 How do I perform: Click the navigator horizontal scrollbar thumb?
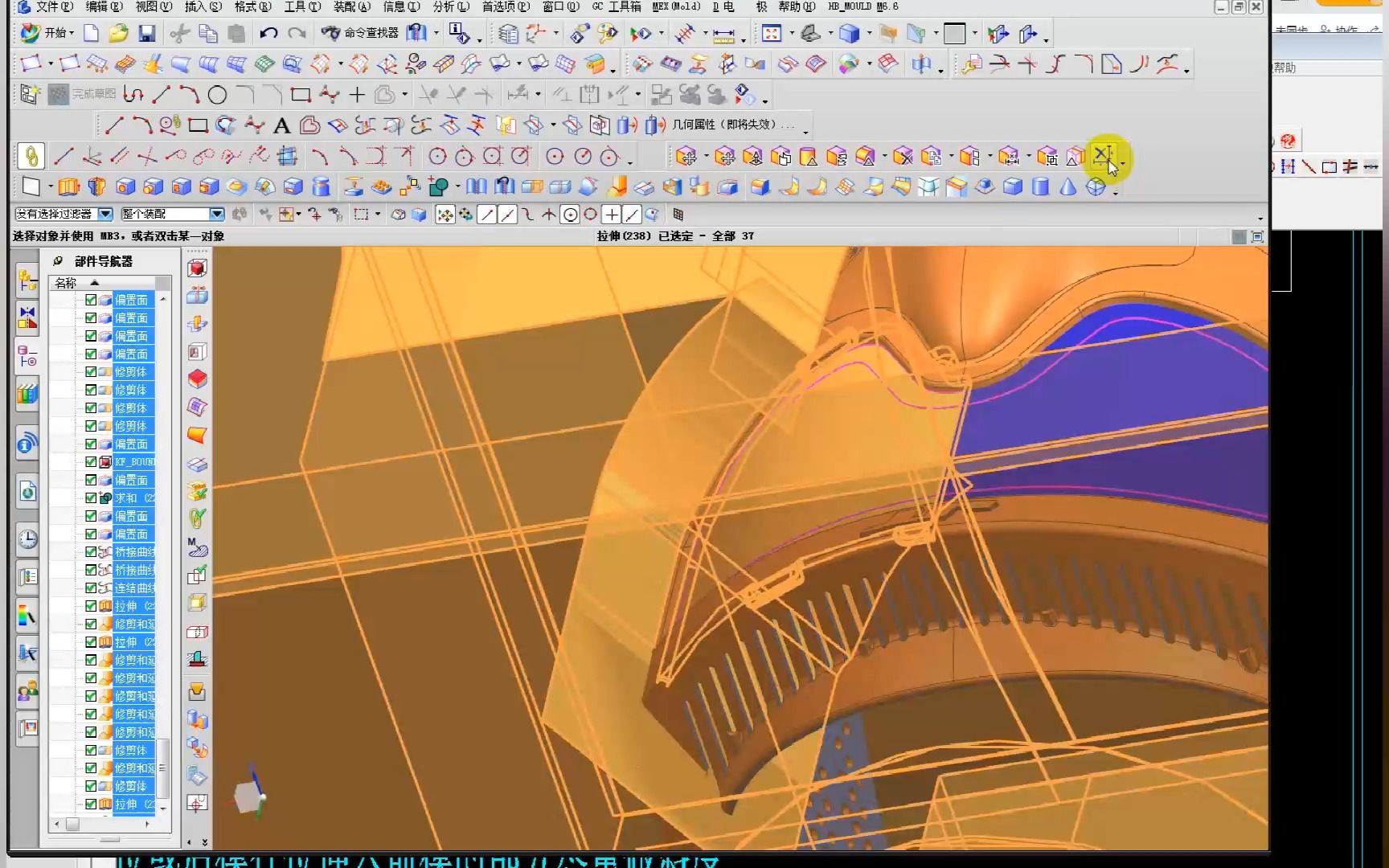tap(72, 824)
